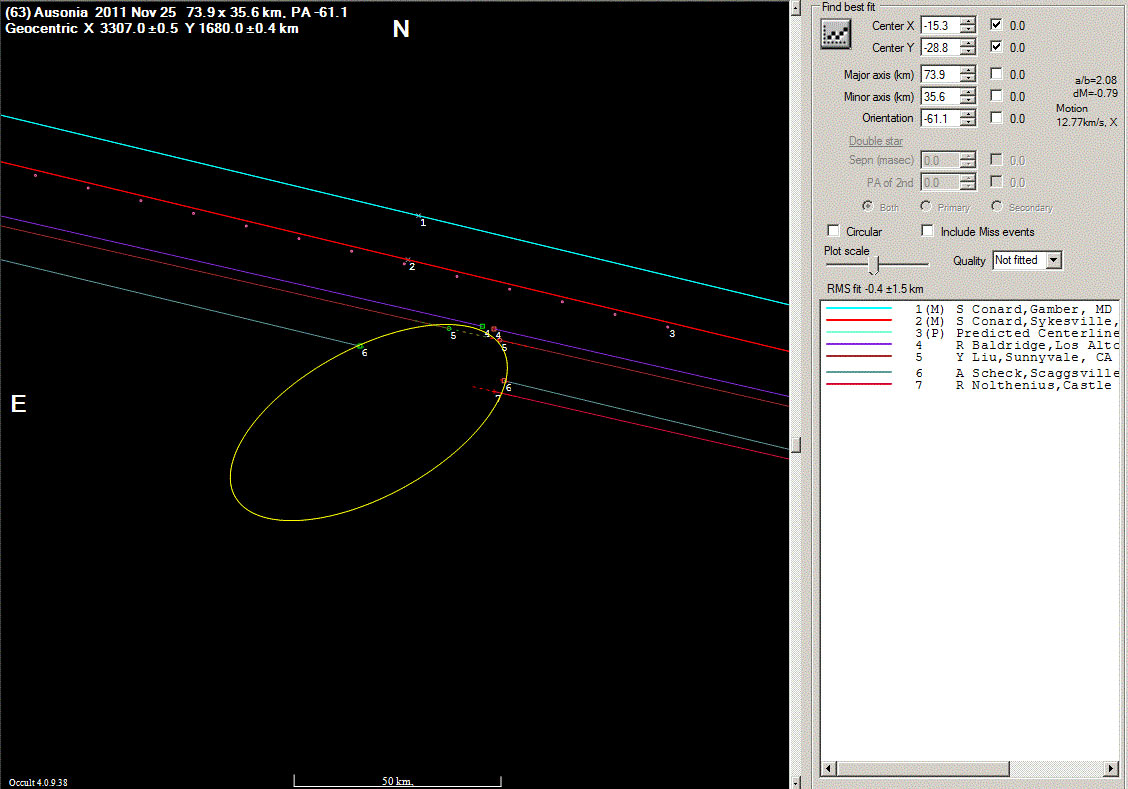Click the observer list right scroll arrow
This screenshot has height=789, width=1128.
[x=1111, y=769]
